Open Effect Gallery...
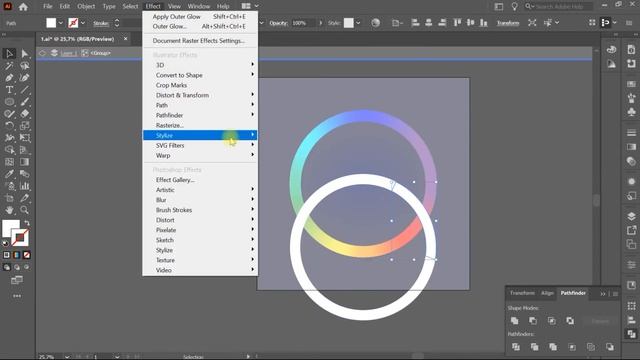Image resolution: width=640 pixels, height=360 pixels. coord(200,180)
